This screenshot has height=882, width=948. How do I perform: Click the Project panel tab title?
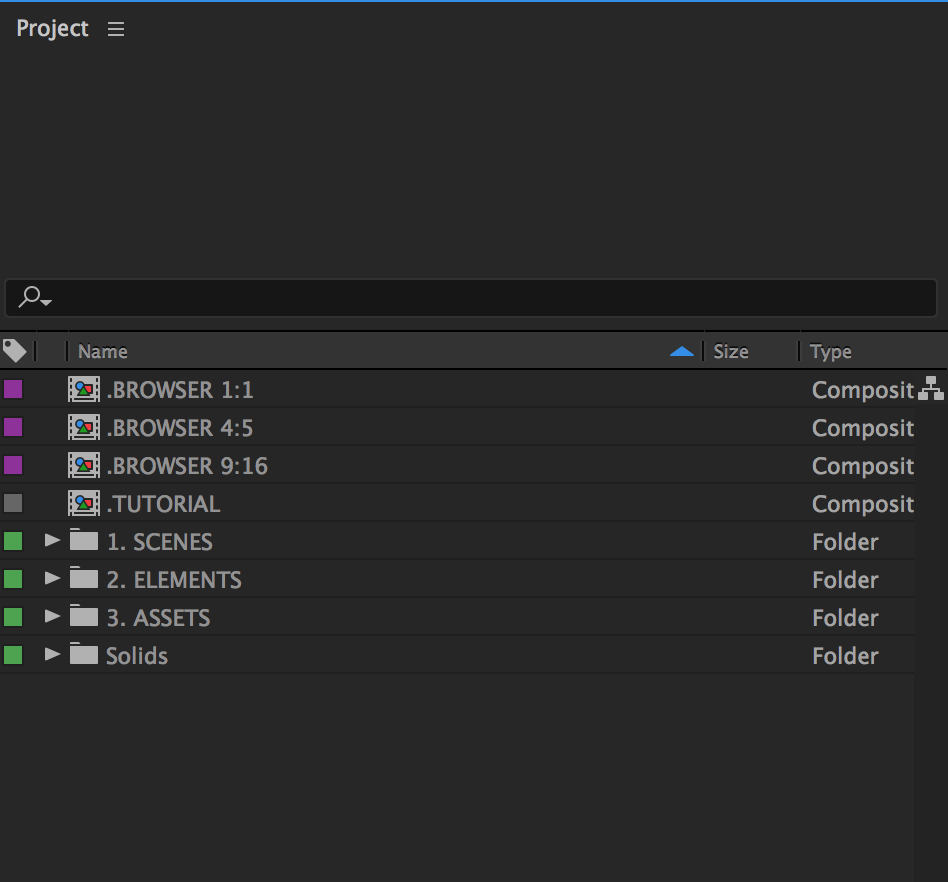[52, 29]
